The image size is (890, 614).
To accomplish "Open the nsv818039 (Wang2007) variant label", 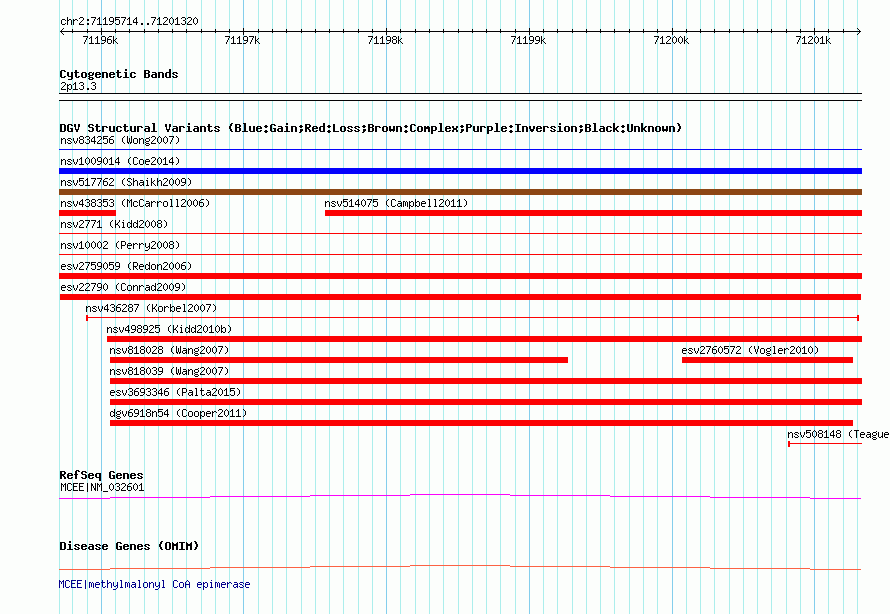I will [x=169, y=371].
